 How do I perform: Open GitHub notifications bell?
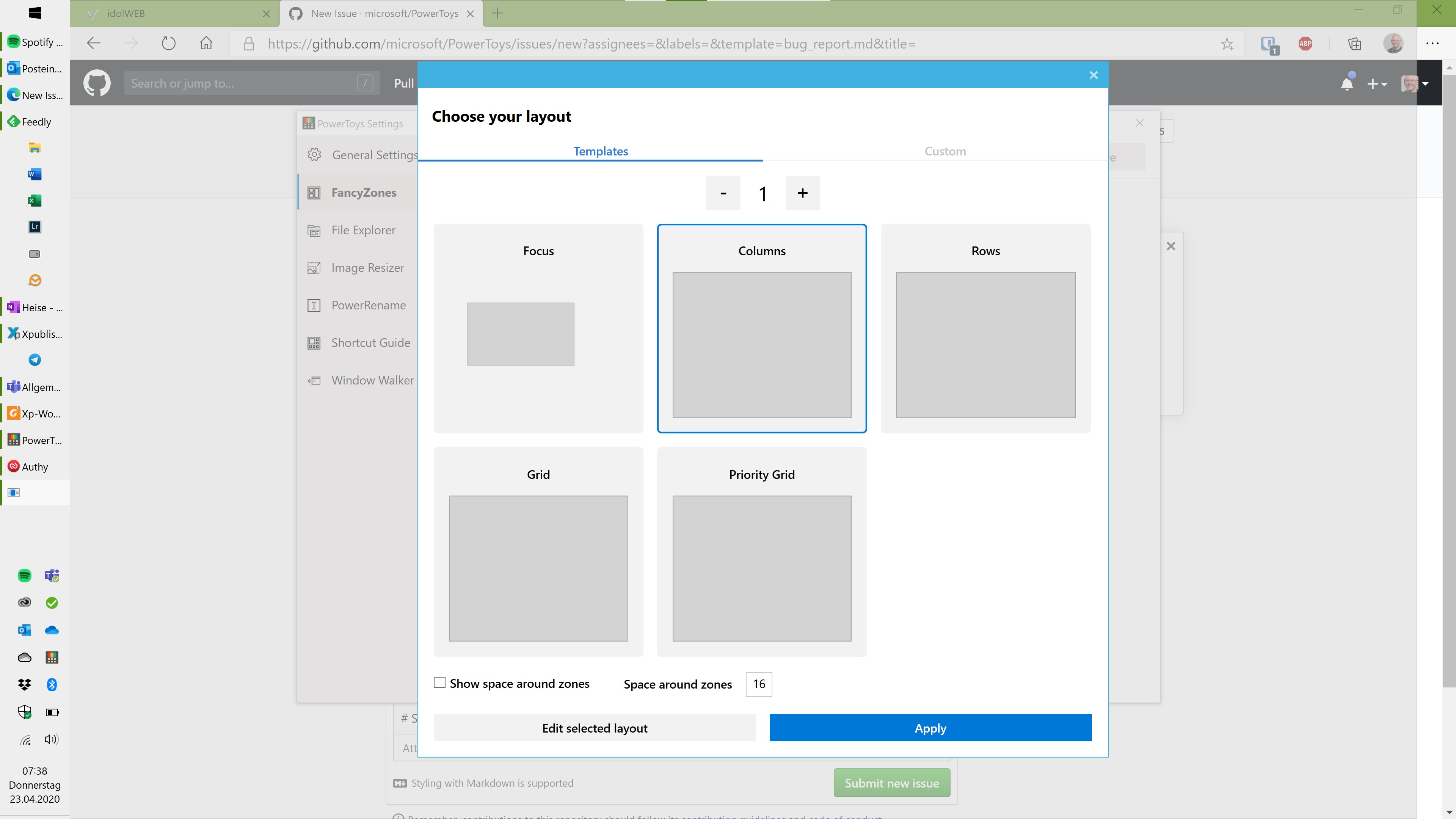tap(1347, 83)
